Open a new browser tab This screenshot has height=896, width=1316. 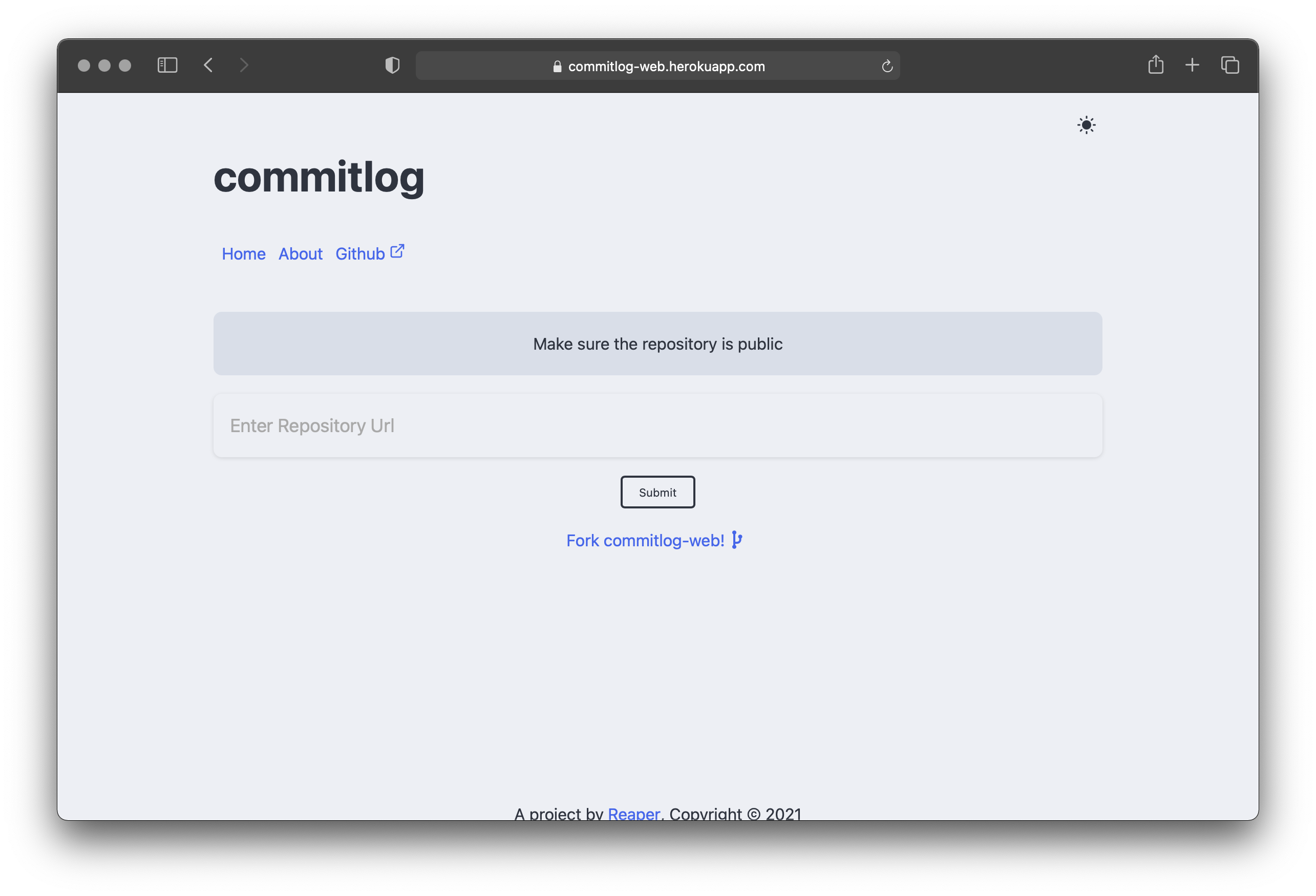[1192, 65]
